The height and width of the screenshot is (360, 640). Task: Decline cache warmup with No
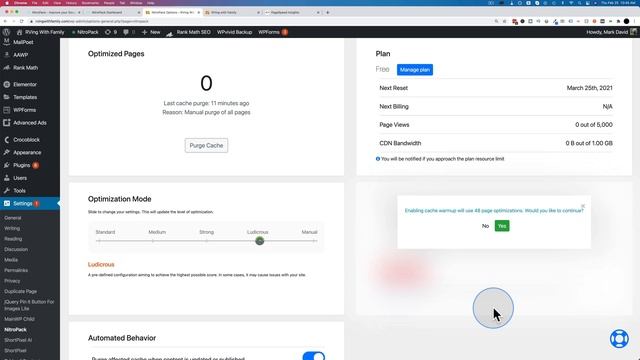(485, 226)
